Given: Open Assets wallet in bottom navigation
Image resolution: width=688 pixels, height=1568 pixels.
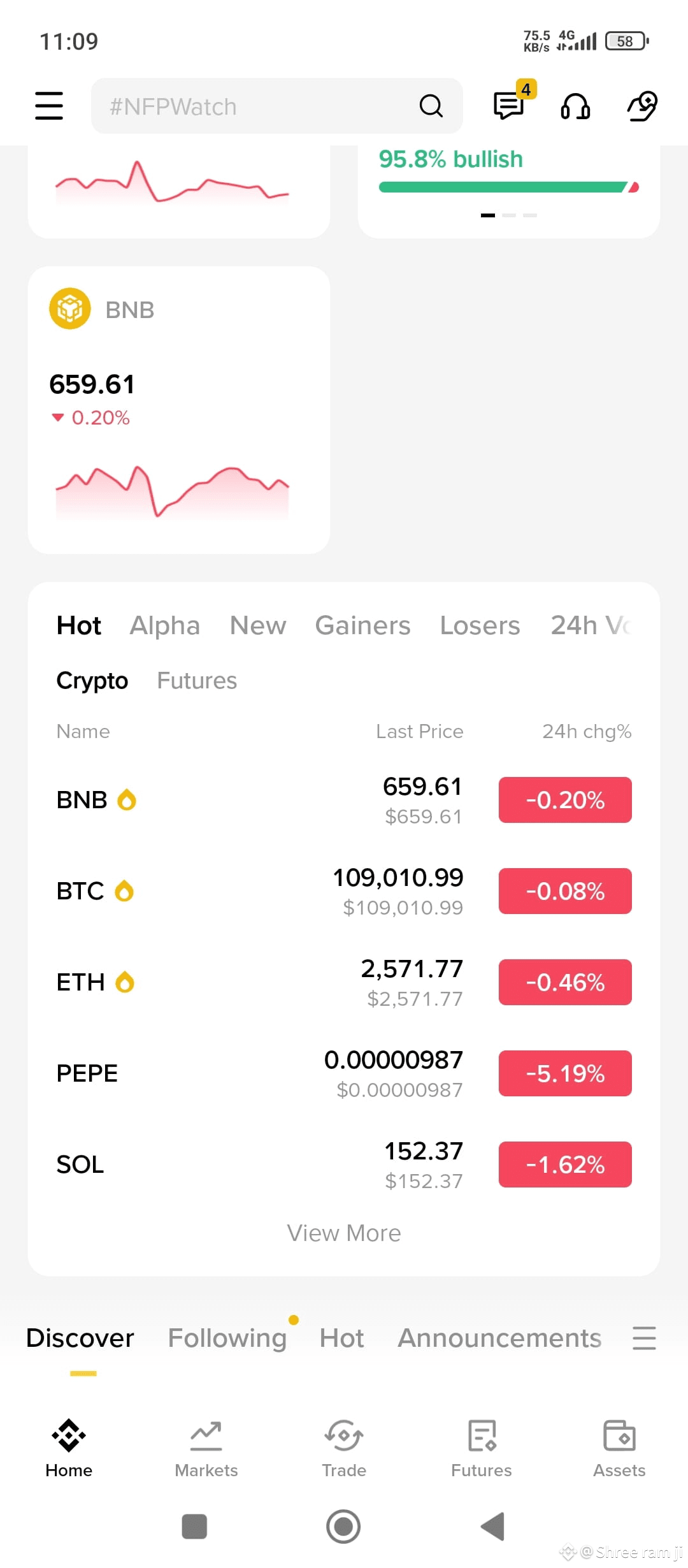Looking at the screenshot, I should [619, 1449].
